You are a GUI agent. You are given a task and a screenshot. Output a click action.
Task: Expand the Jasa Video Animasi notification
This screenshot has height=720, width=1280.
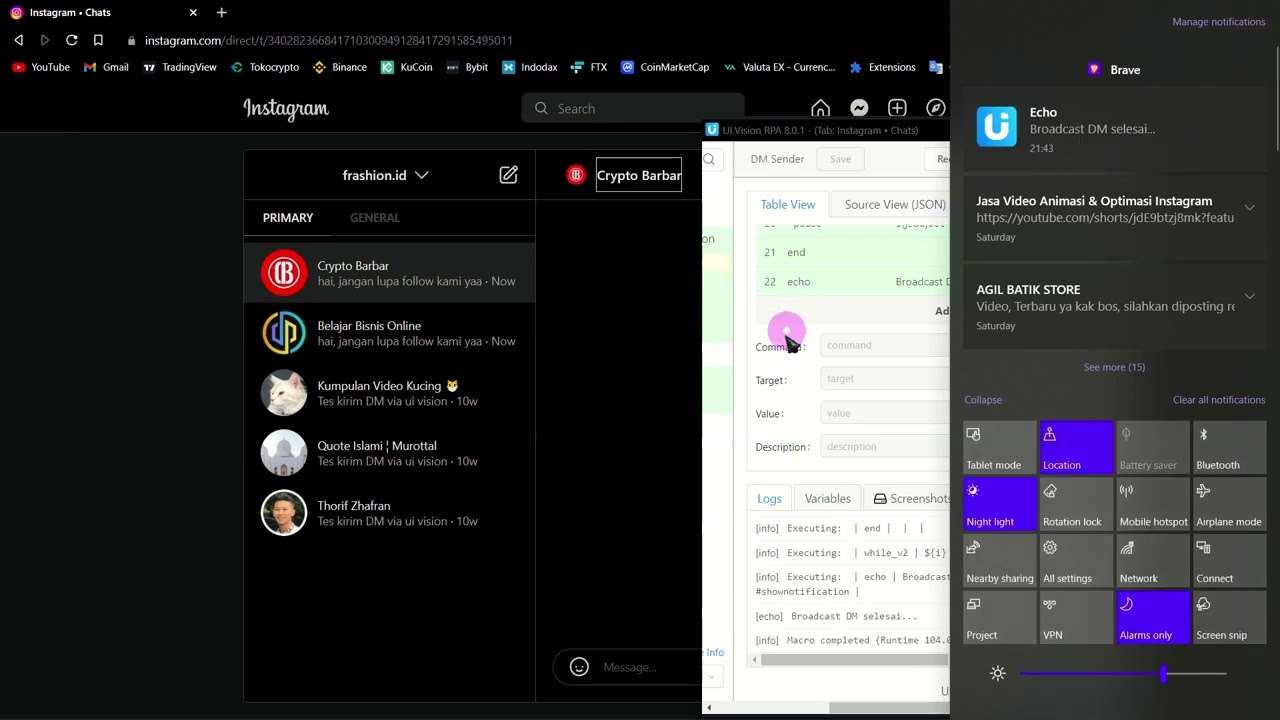pyautogui.click(x=1249, y=208)
